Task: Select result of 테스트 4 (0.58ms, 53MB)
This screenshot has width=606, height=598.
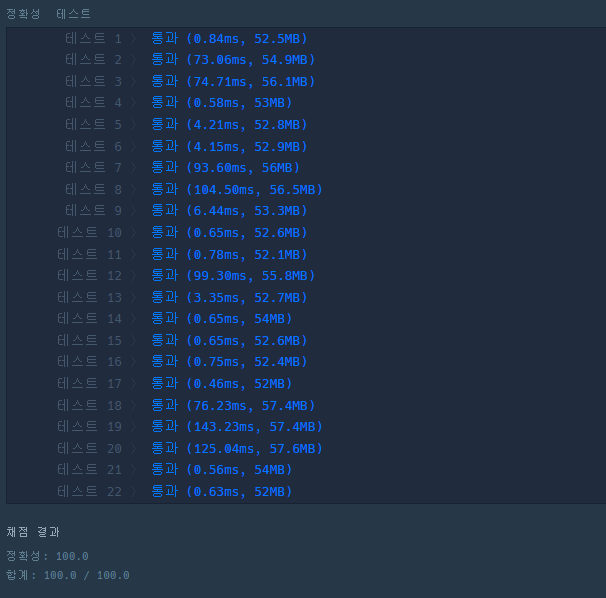Action: [221, 102]
